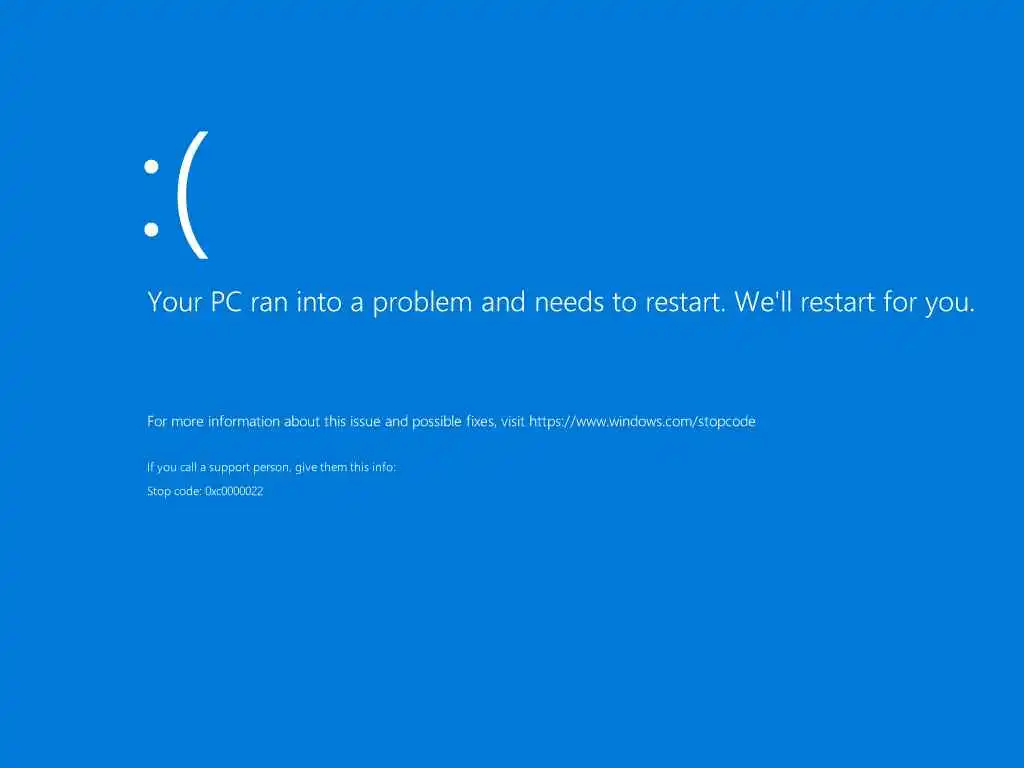Click the large open parenthesis symbol
1024x768 pixels.
[x=193, y=195]
